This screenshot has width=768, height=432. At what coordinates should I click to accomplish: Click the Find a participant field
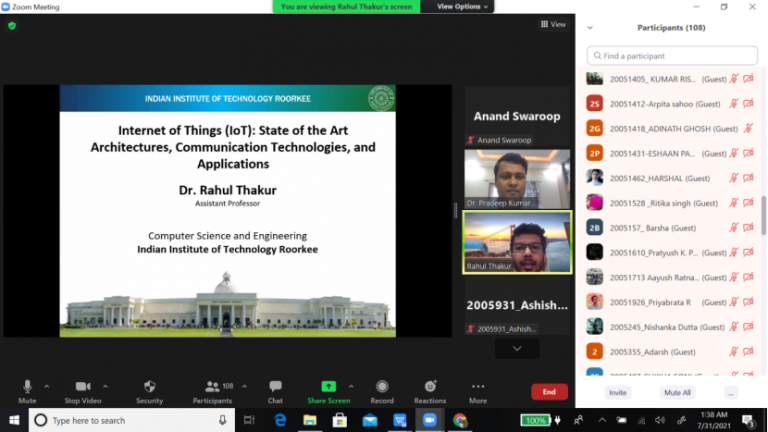672,56
